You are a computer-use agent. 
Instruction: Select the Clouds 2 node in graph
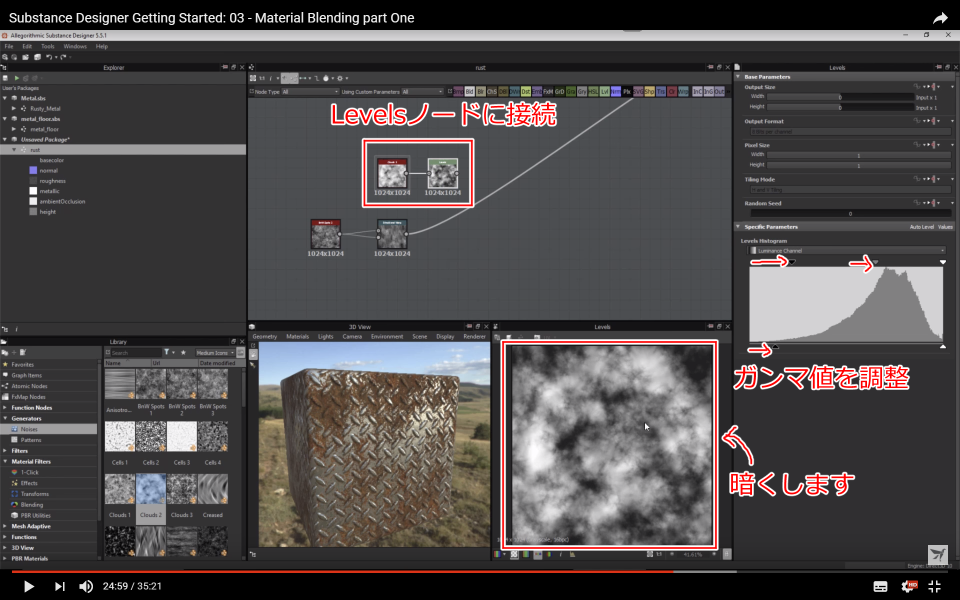click(392, 173)
